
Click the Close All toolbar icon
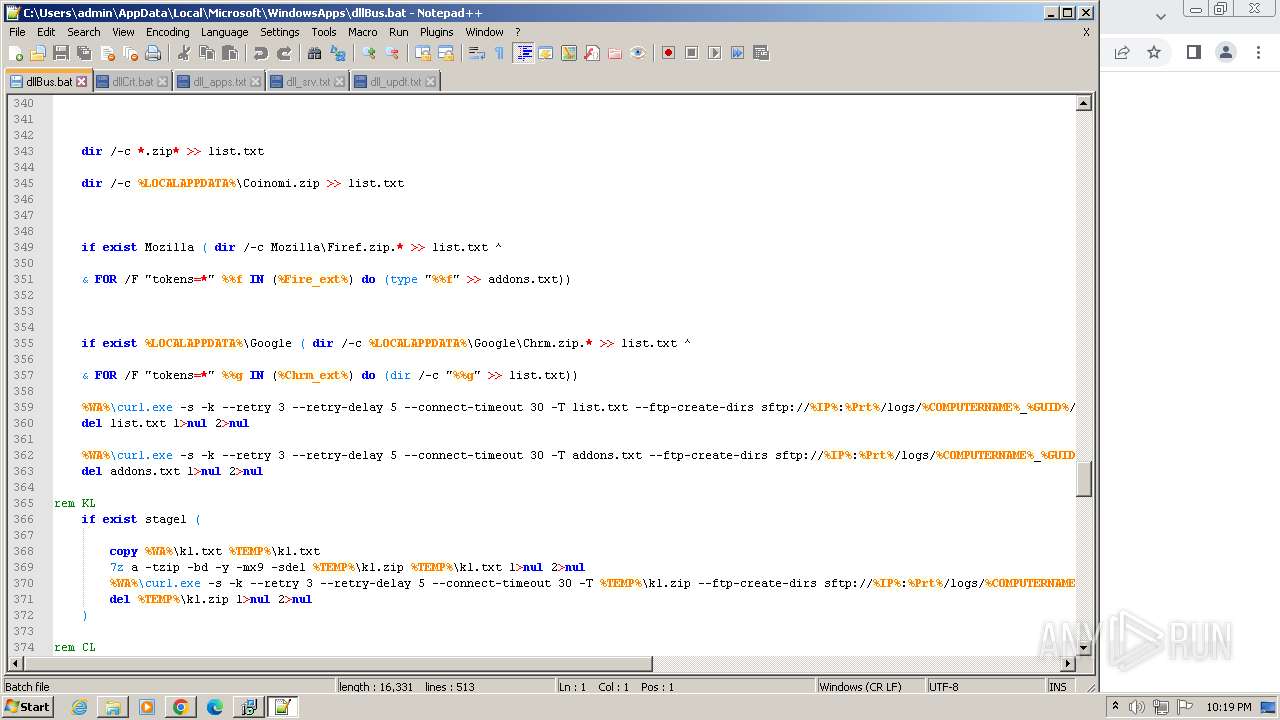[130, 53]
